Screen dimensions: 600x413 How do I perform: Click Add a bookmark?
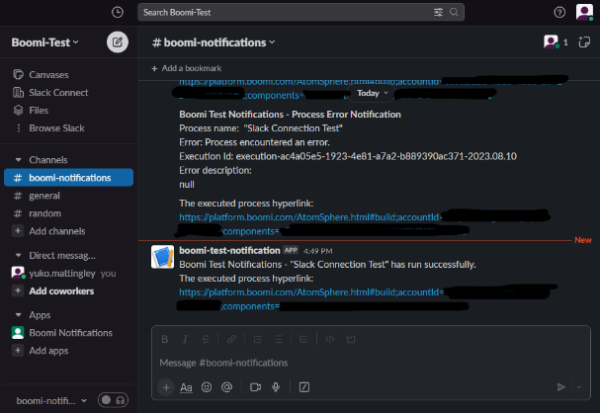tap(186, 68)
